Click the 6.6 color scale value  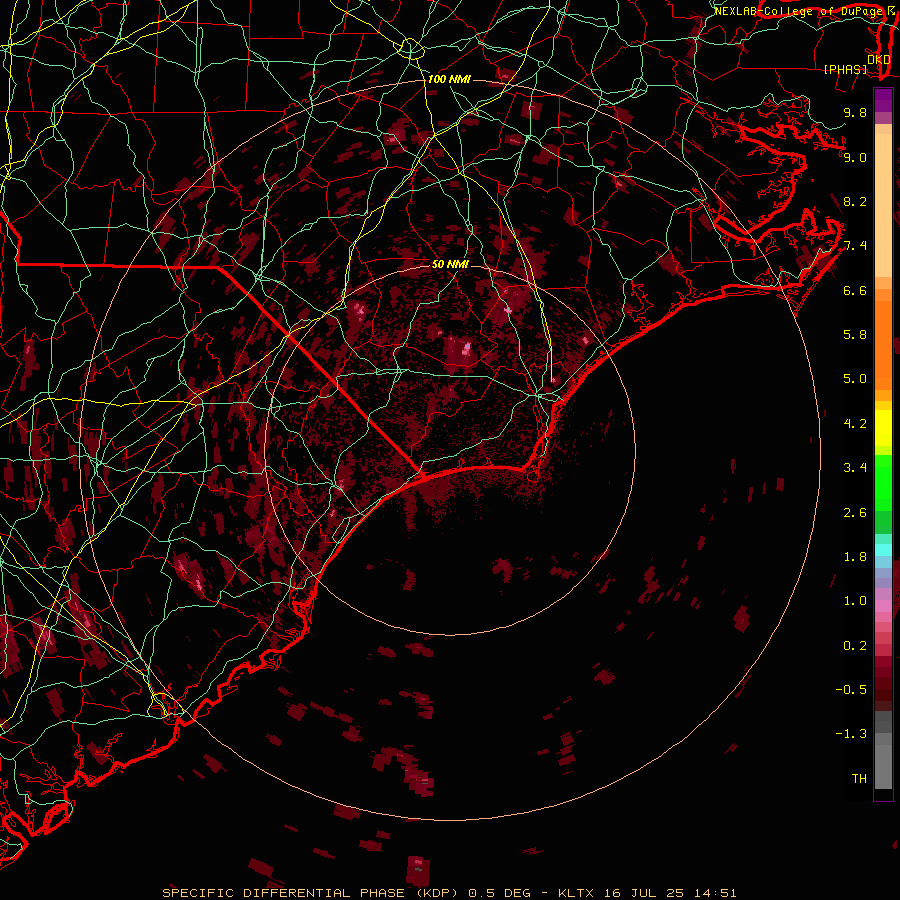[x=855, y=290]
